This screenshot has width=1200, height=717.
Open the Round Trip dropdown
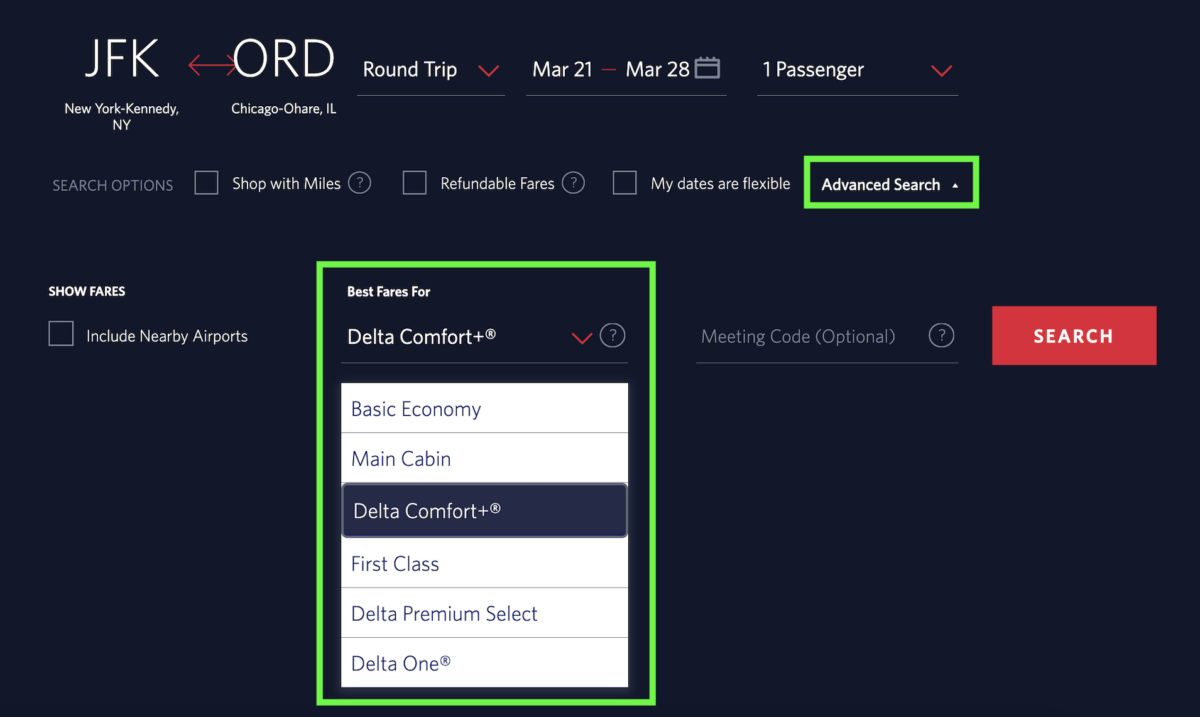tap(489, 71)
